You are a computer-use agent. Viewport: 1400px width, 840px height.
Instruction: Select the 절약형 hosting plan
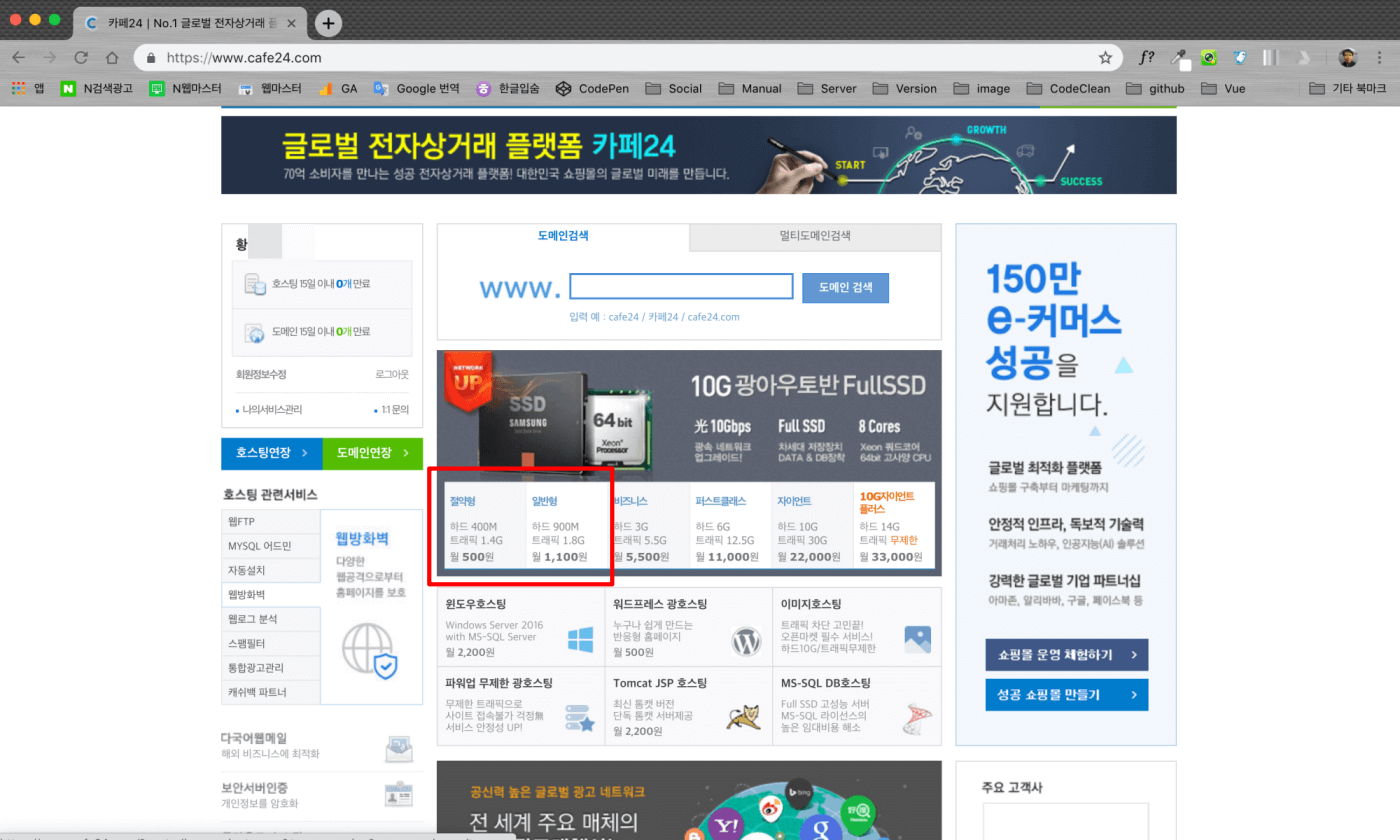(484, 526)
